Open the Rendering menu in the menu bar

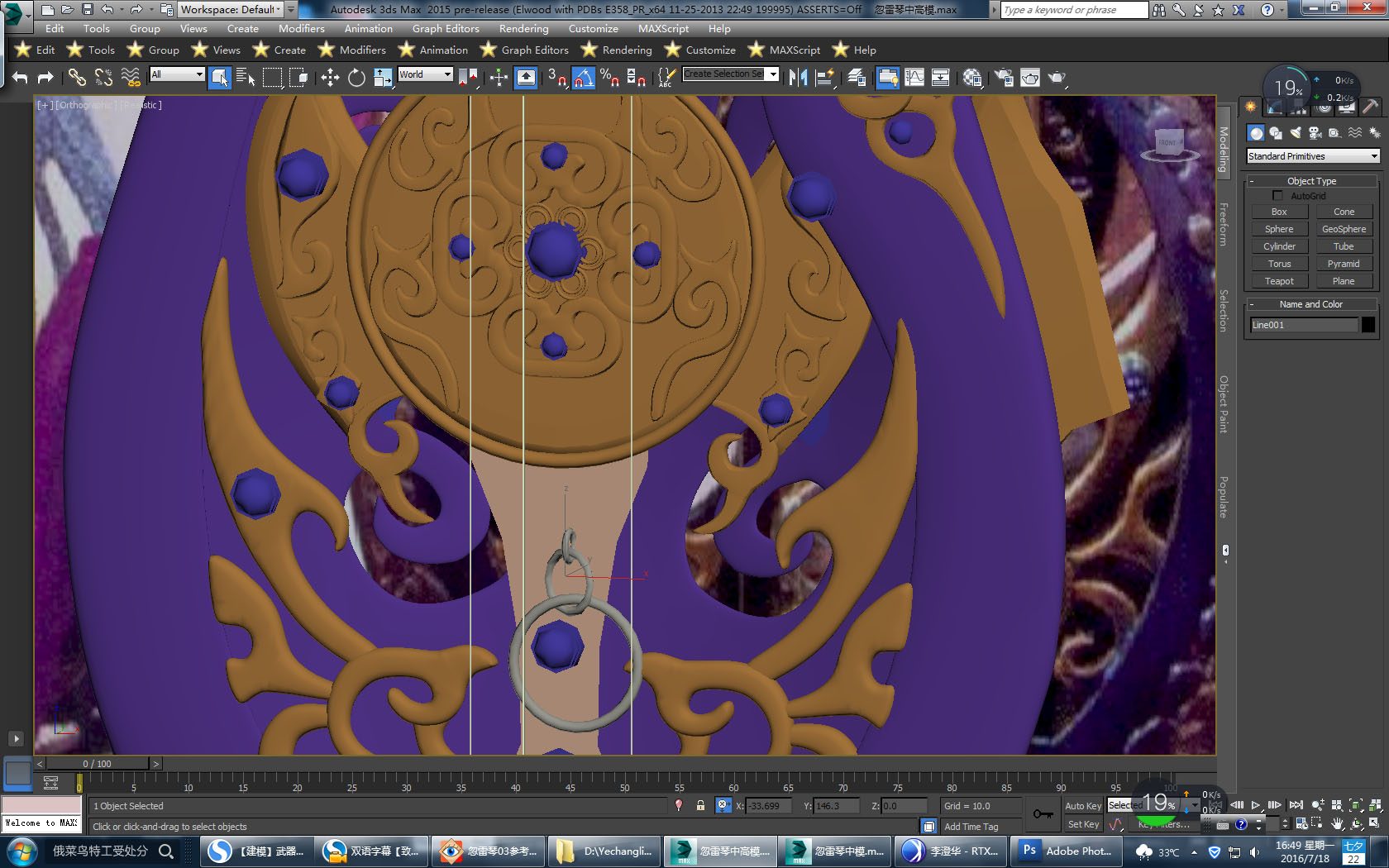click(523, 28)
